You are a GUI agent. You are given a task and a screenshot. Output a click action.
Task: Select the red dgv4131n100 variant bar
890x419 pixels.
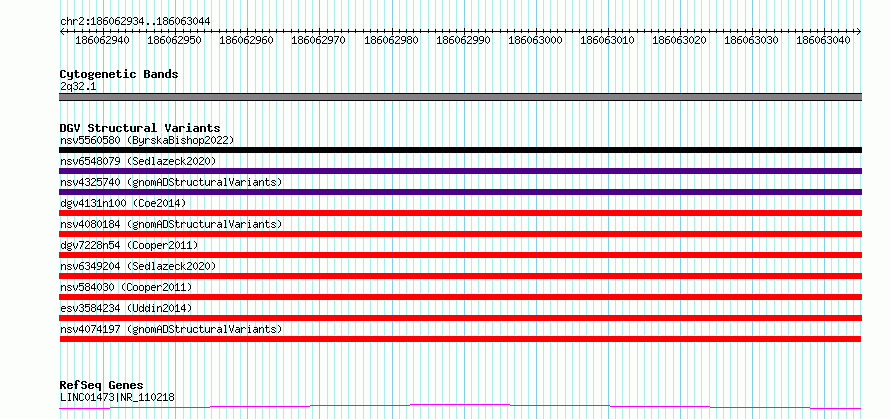[460, 213]
